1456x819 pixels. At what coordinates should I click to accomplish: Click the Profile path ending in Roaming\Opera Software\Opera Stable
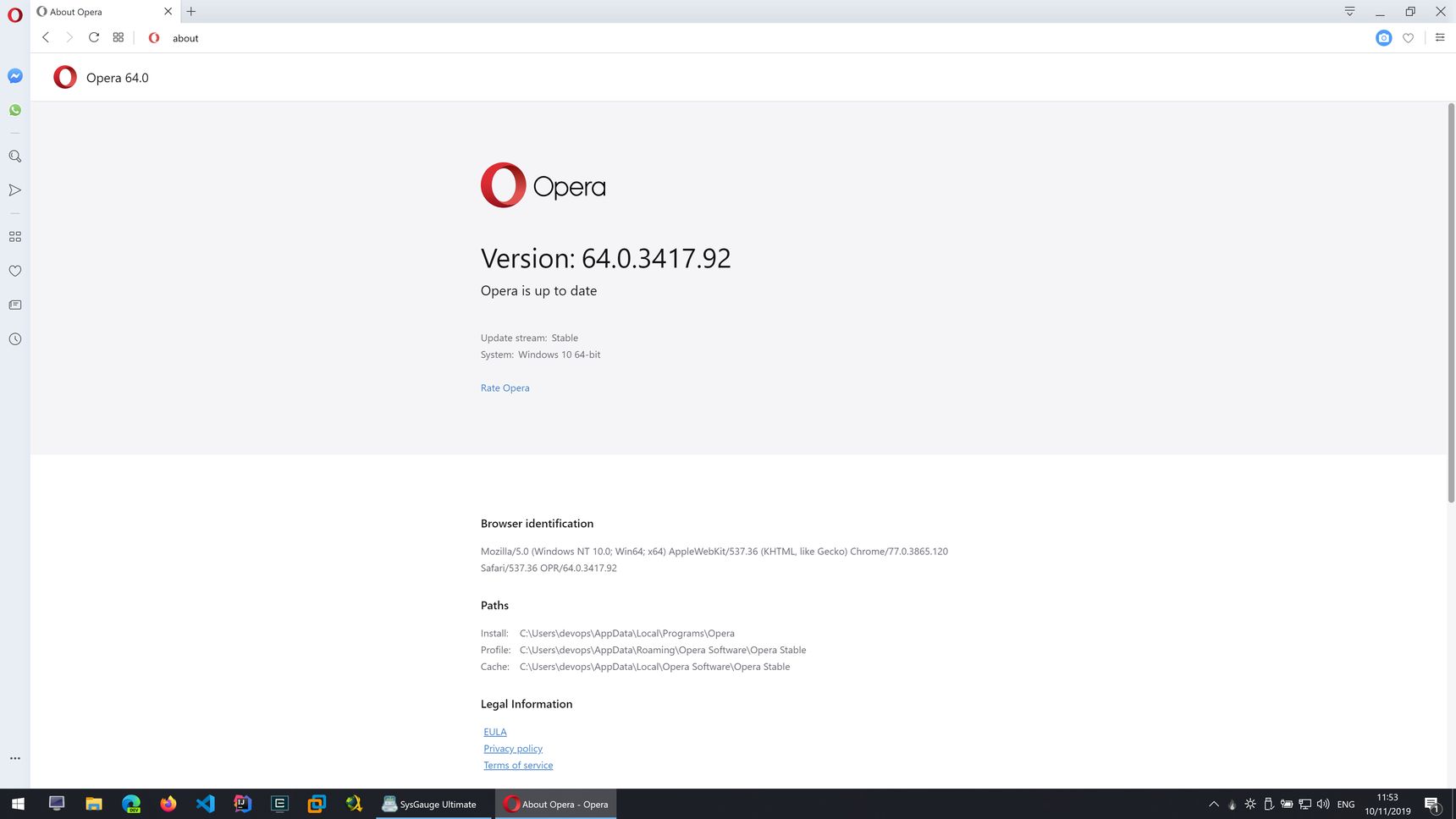pos(662,650)
